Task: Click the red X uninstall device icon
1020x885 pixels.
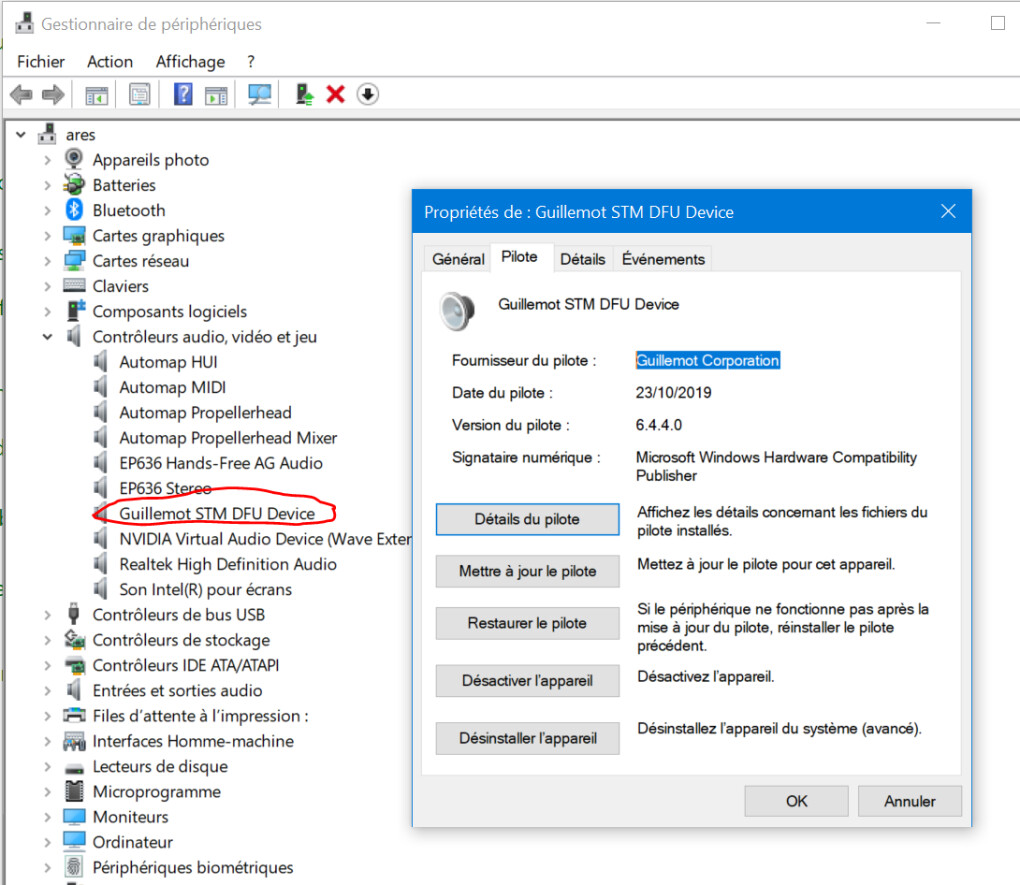Action: pyautogui.click(x=336, y=94)
